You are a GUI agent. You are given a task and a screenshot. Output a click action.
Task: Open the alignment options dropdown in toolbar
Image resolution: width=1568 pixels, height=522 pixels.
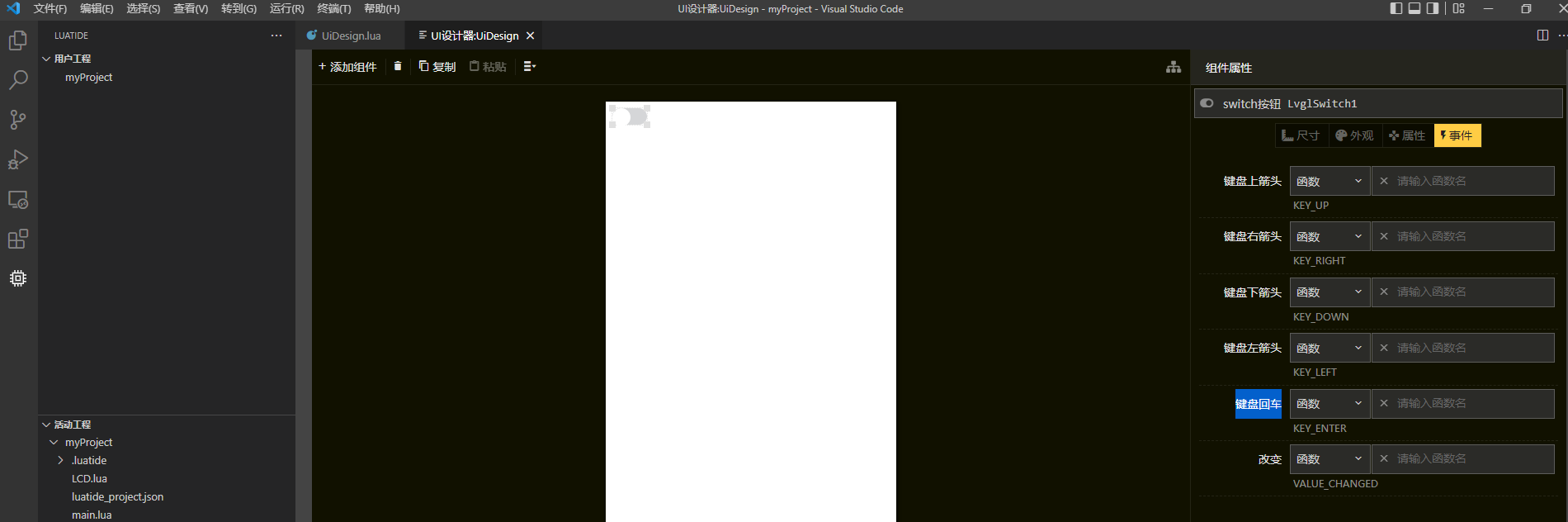(x=530, y=66)
